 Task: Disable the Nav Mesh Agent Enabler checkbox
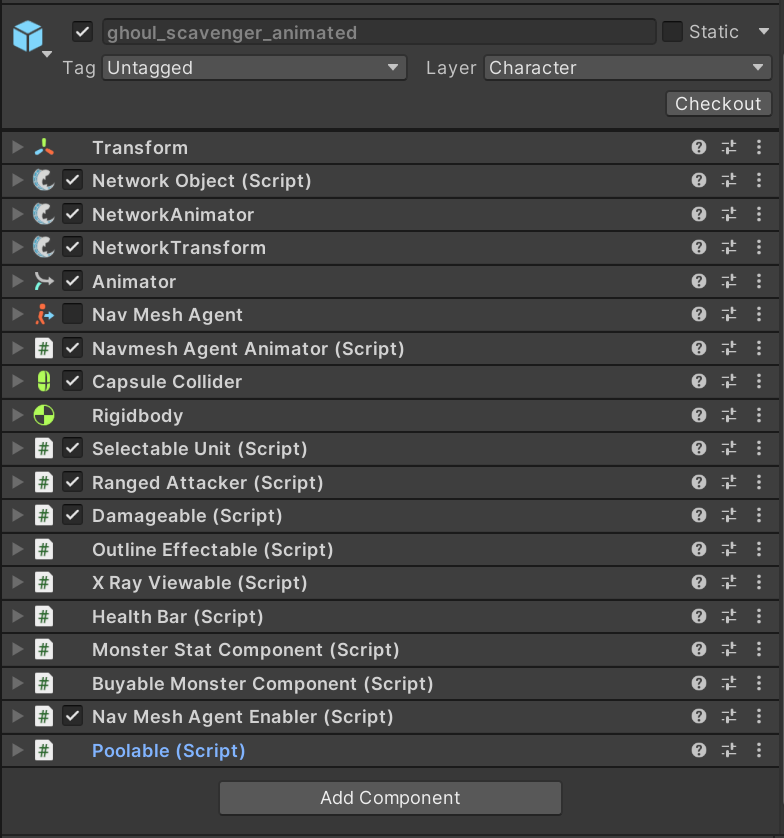coord(72,717)
